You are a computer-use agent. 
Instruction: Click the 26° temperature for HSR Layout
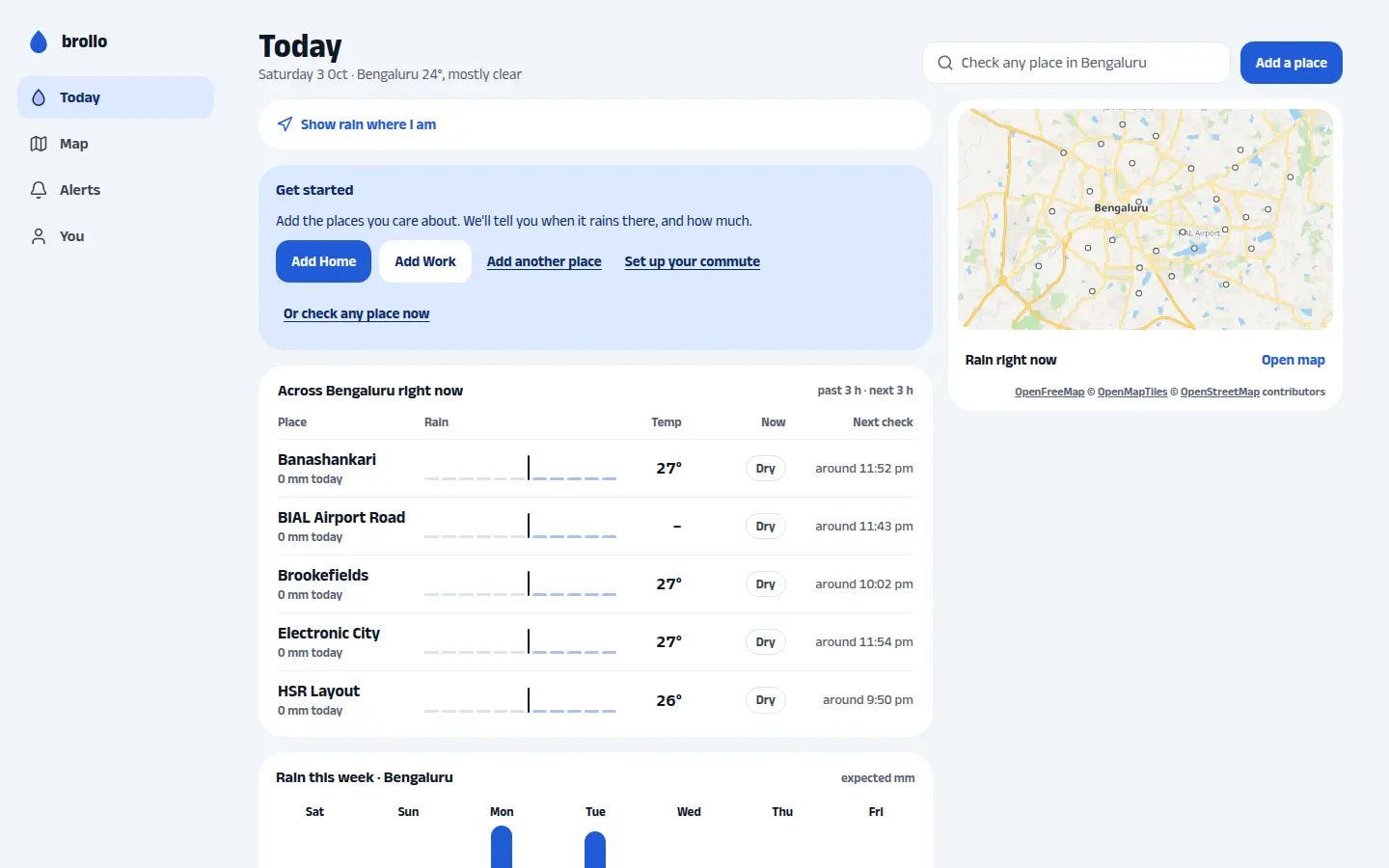pyautogui.click(x=669, y=700)
